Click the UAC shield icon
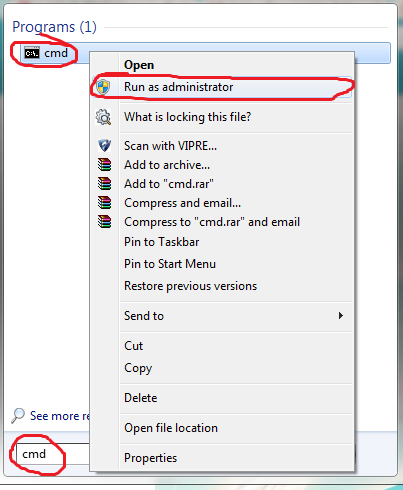This screenshot has height=490, width=403. [x=103, y=87]
